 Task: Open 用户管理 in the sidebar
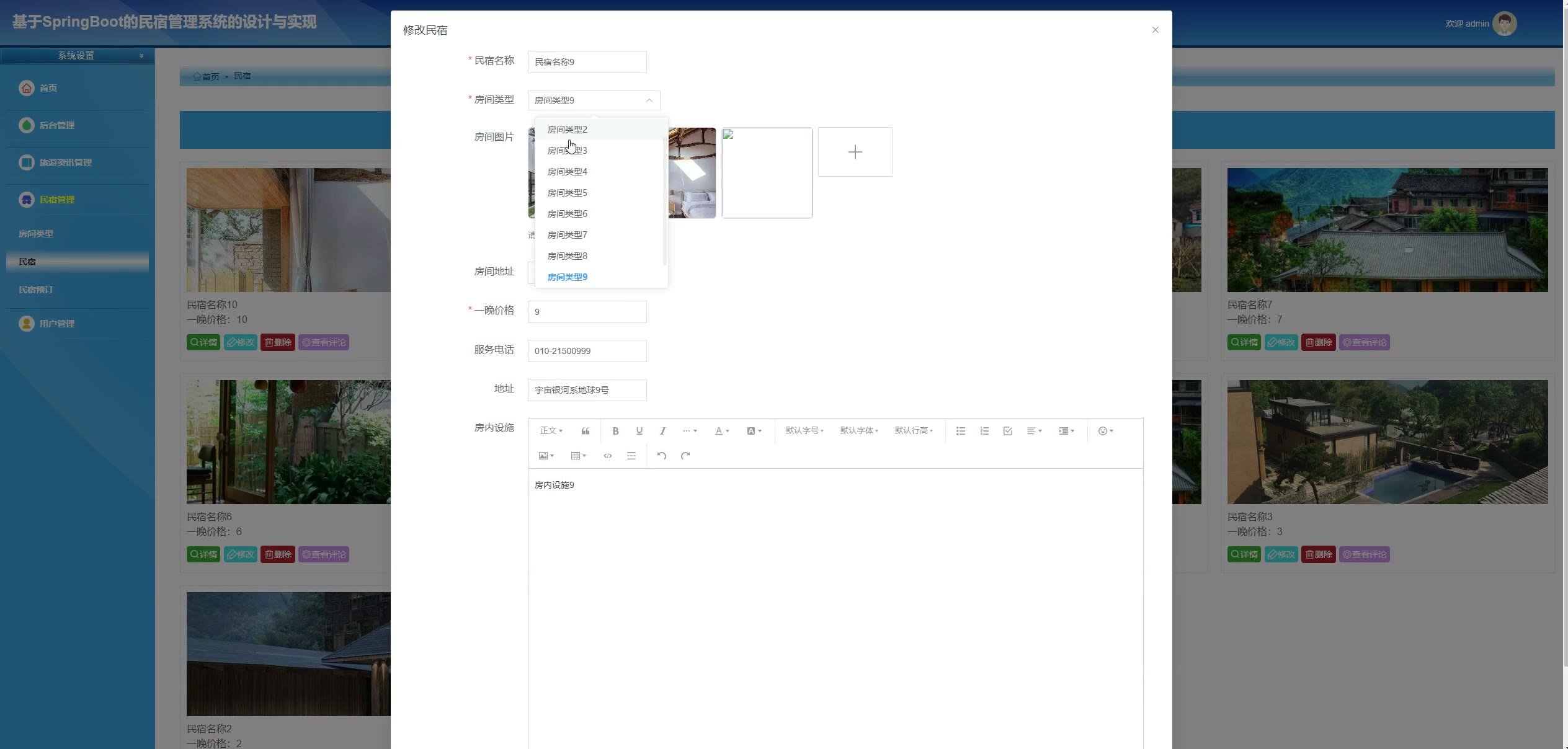[x=56, y=324]
